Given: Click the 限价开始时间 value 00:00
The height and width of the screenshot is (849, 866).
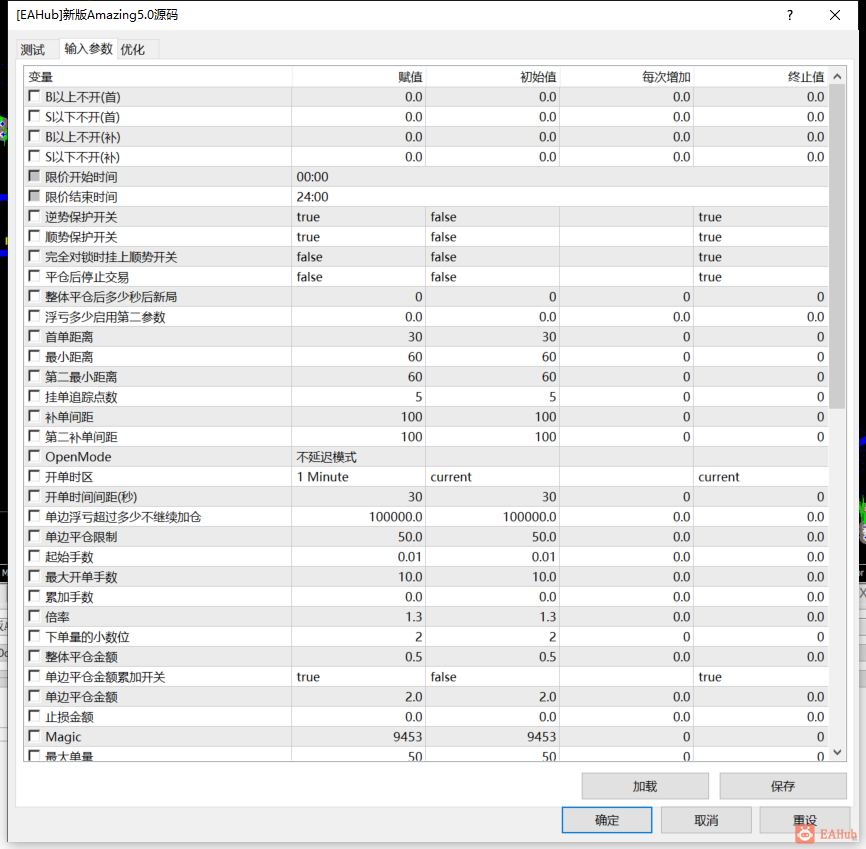Looking at the screenshot, I should pos(560,177).
